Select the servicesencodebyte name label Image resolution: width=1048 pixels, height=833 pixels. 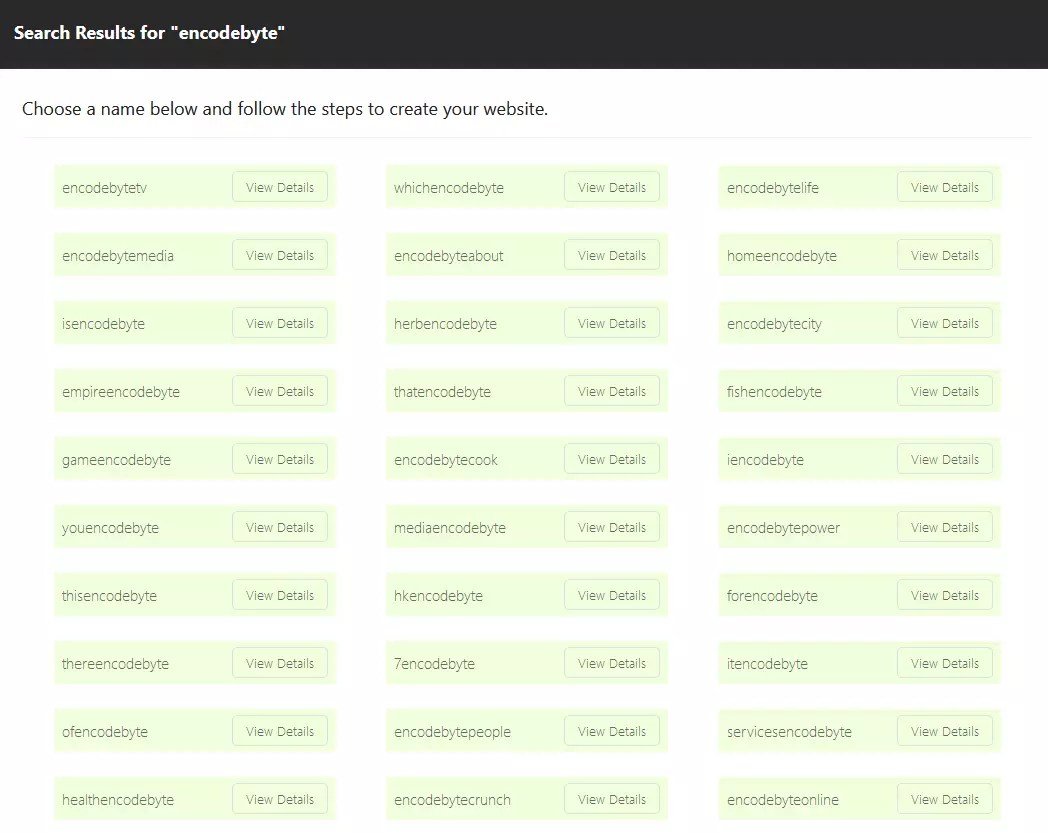[789, 732]
